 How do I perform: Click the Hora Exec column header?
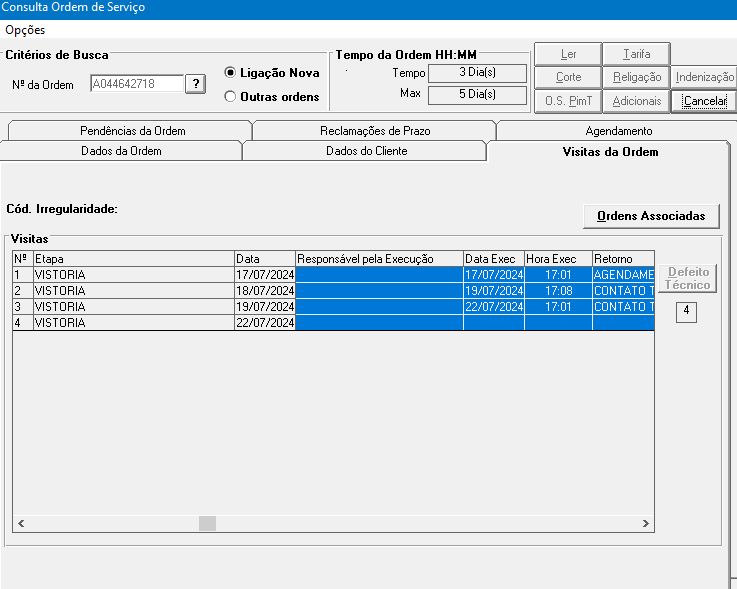click(558, 259)
